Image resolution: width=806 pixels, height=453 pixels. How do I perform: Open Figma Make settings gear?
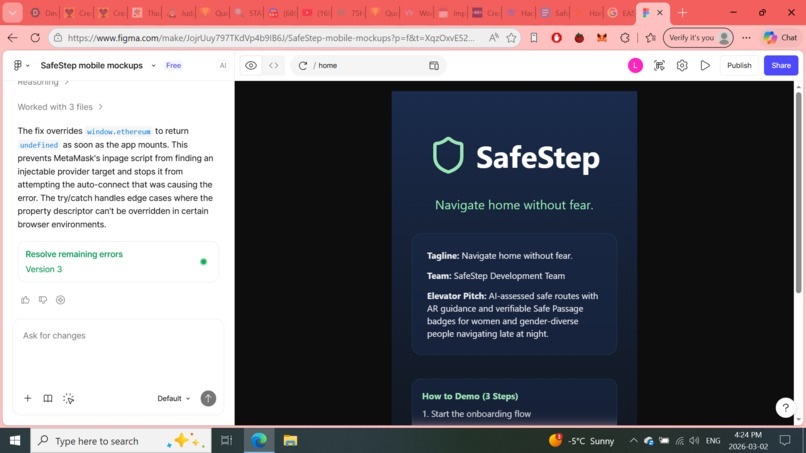(682, 65)
